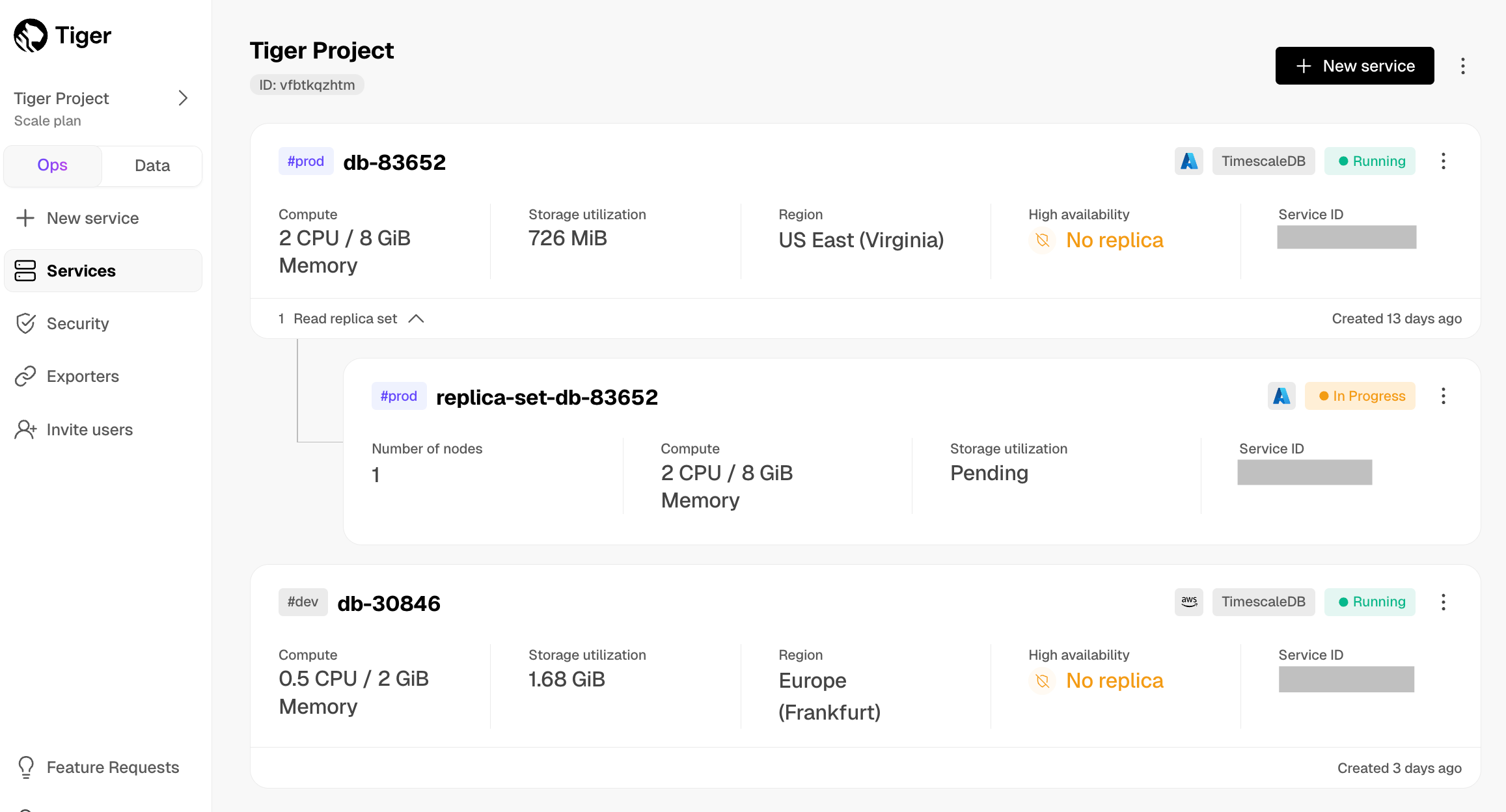Click the Tiger logo icon

coord(31,35)
